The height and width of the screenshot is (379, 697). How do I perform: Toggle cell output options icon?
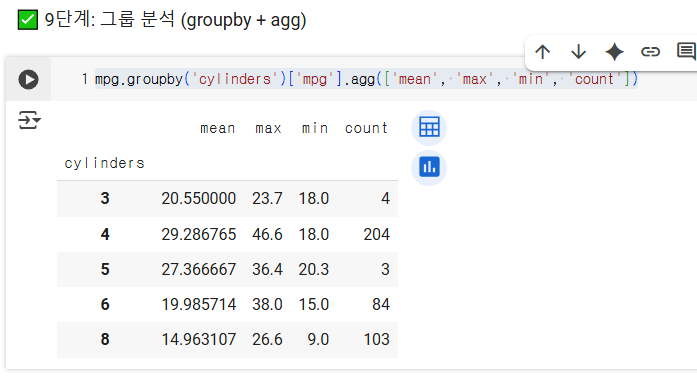[x=29, y=120]
